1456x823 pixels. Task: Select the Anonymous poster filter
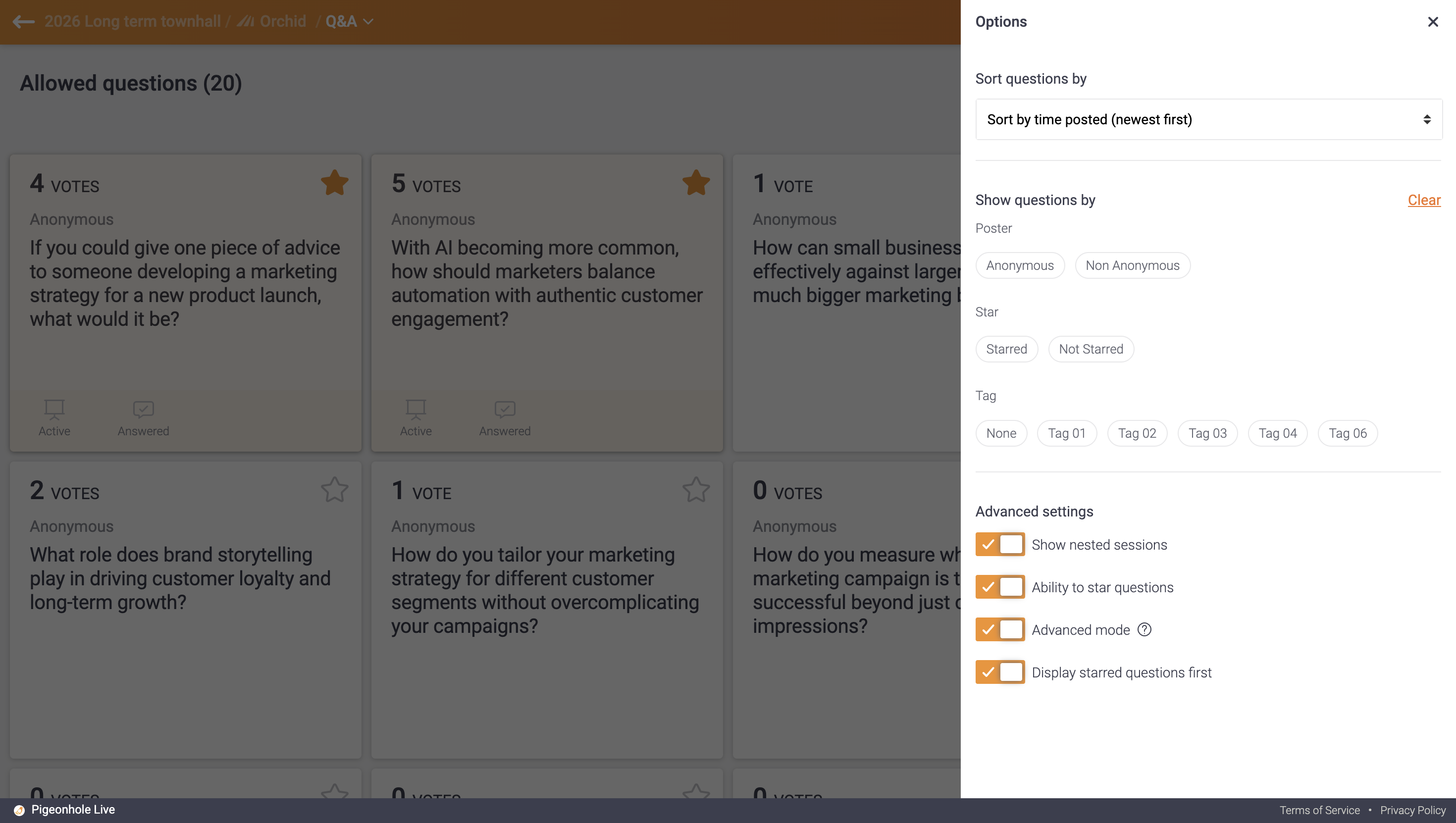pyautogui.click(x=1020, y=265)
